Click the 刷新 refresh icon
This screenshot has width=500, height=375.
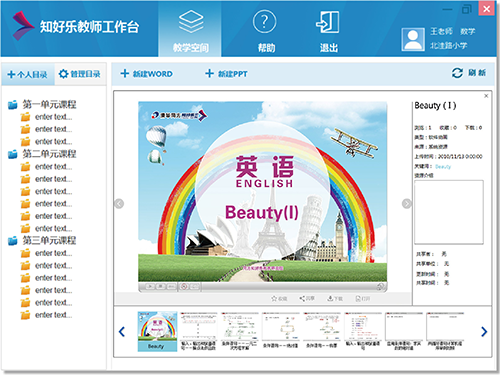457,73
